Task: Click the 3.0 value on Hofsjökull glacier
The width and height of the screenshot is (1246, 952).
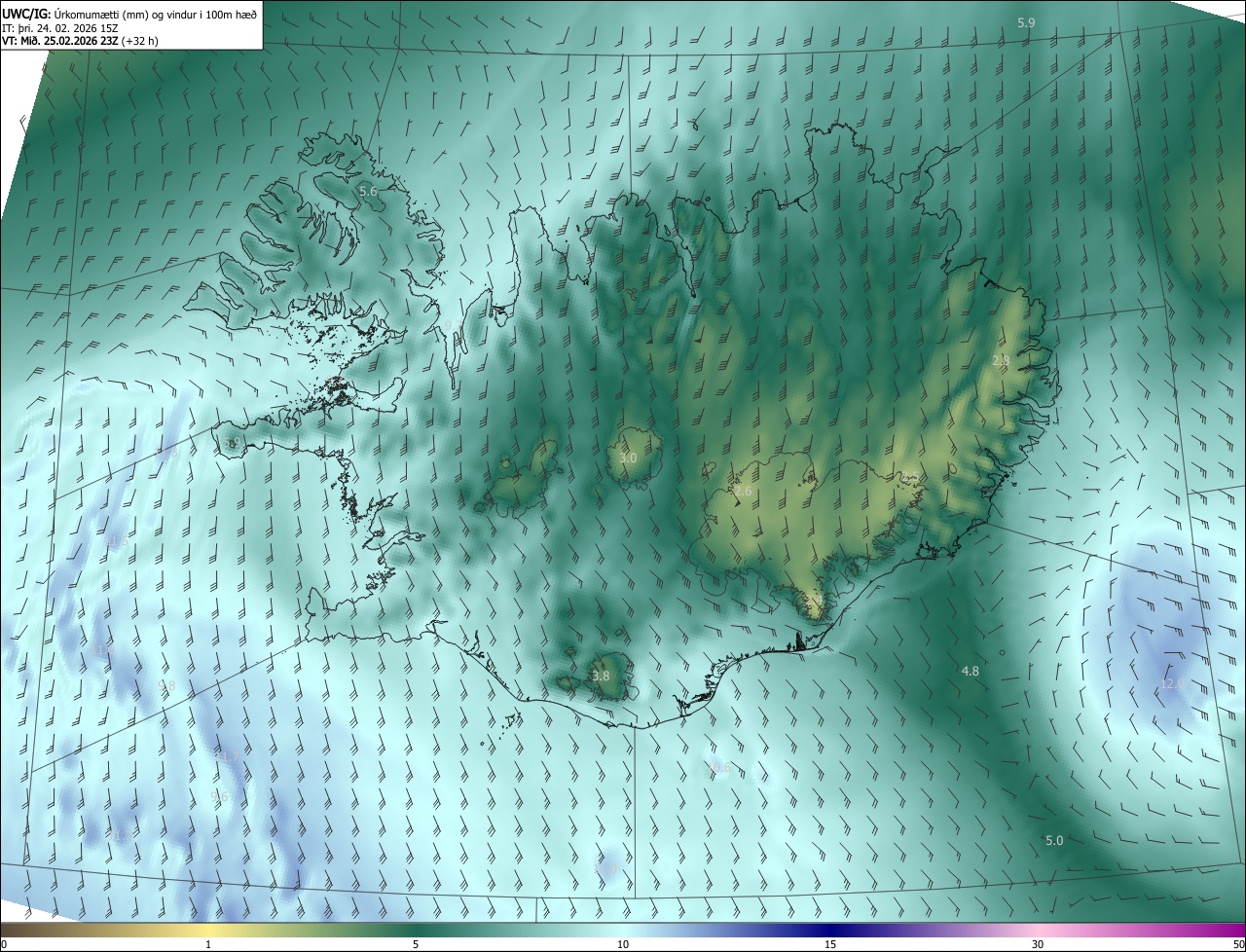Action: click(628, 458)
